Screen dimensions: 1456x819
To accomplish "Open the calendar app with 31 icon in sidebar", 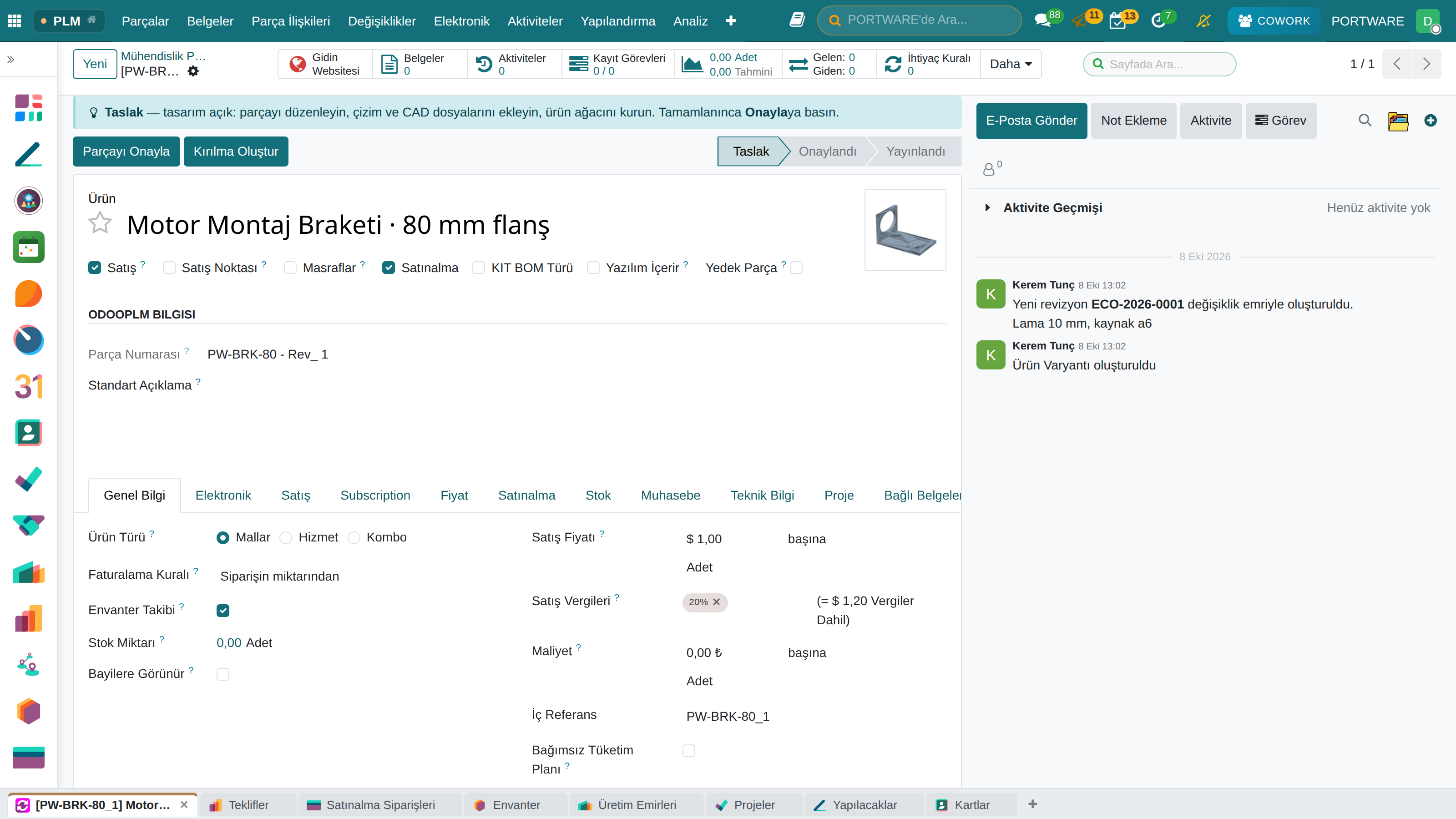I will click(x=28, y=387).
